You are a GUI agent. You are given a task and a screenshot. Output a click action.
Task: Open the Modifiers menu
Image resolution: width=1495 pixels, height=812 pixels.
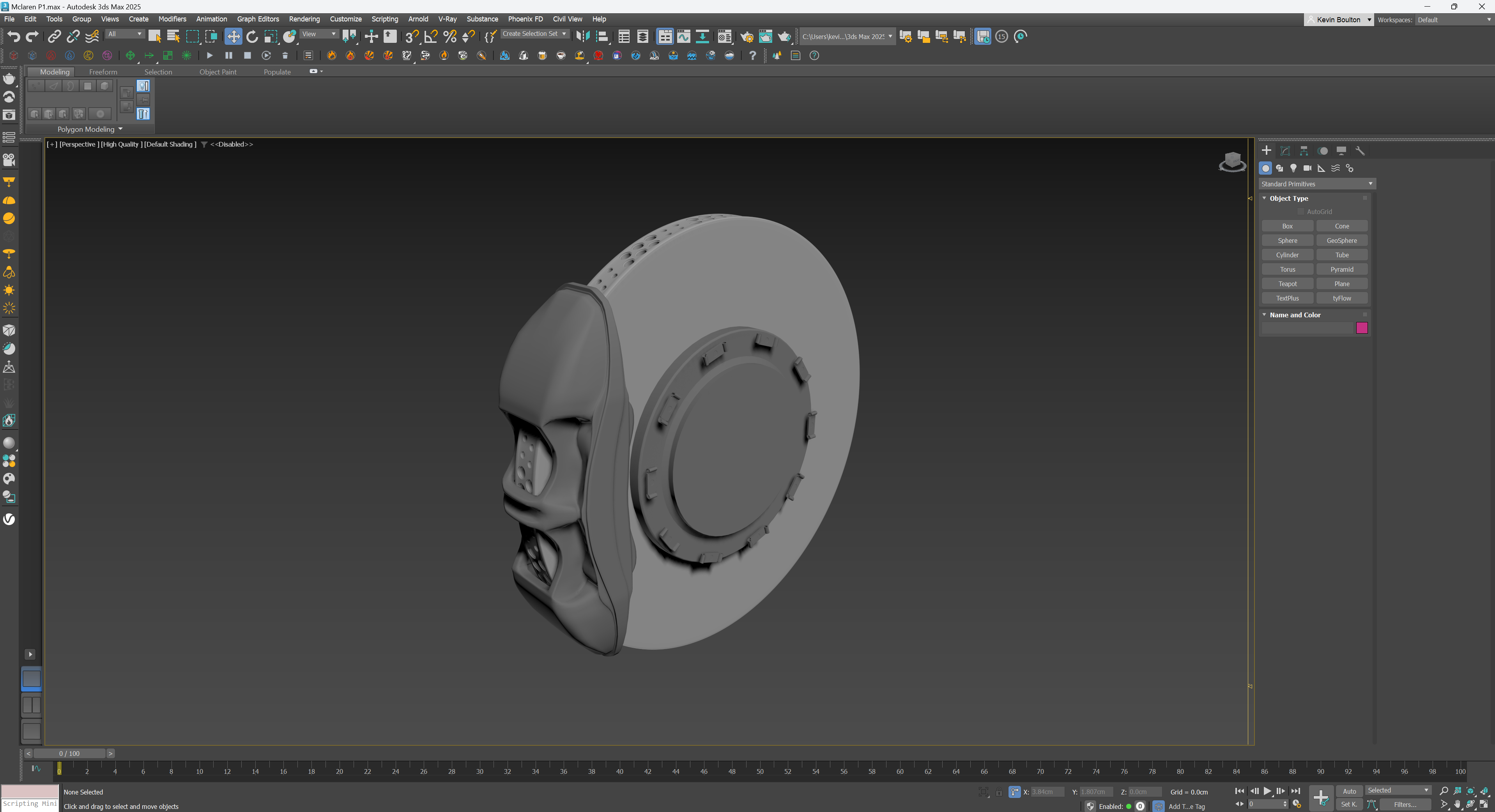pyautogui.click(x=172, y=19)
